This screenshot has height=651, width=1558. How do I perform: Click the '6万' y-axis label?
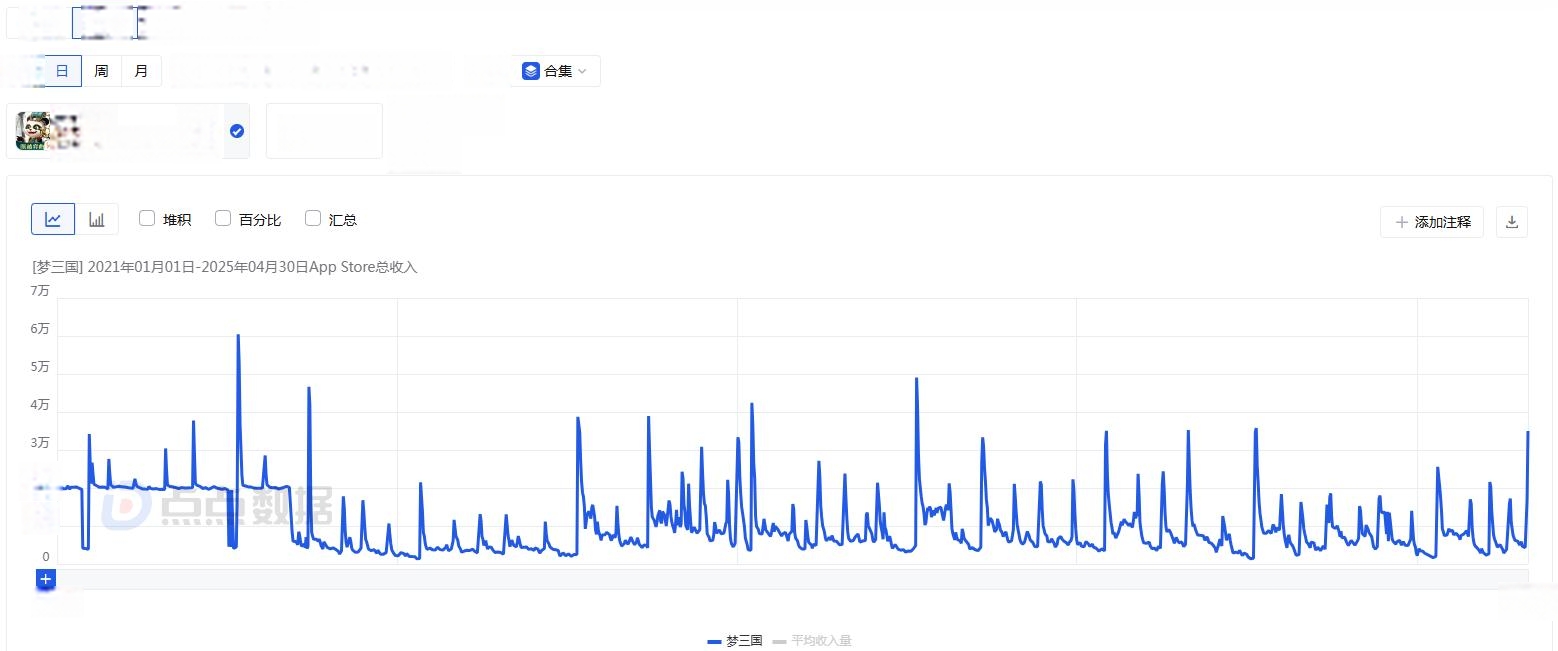(x=40, y=328)
